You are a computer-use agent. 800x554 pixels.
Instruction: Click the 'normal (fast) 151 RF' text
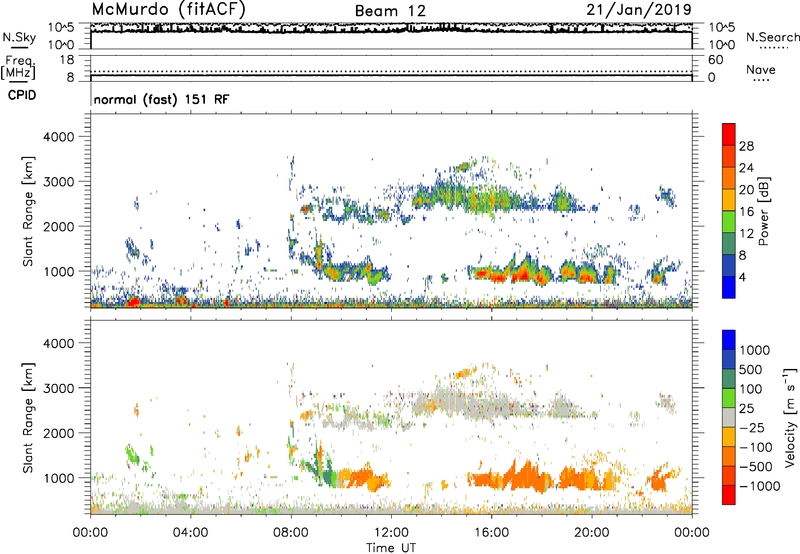tap(161, 99)
